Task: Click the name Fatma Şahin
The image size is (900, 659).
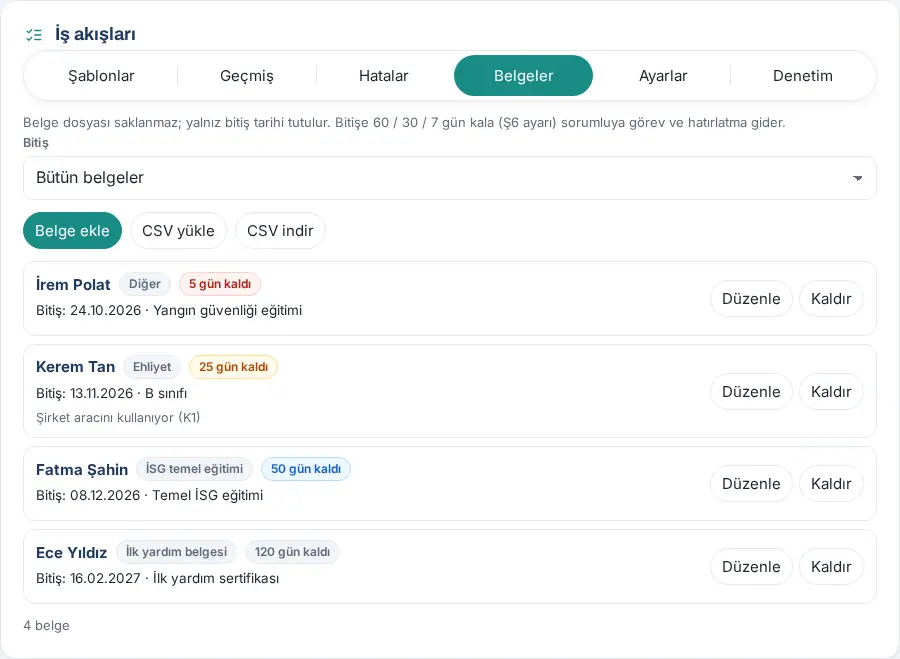Action: click(82, 470)
